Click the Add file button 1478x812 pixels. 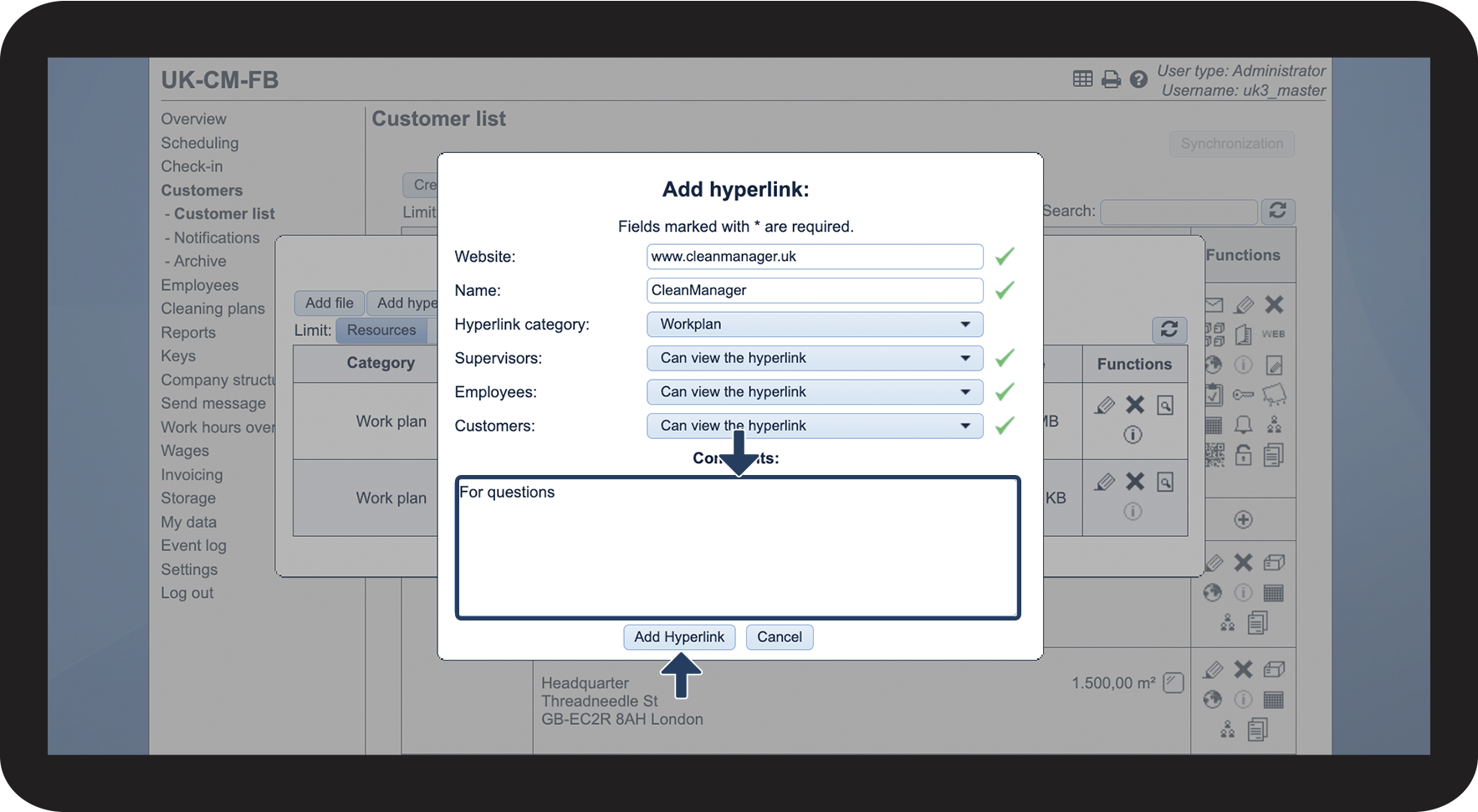point(330,303)
